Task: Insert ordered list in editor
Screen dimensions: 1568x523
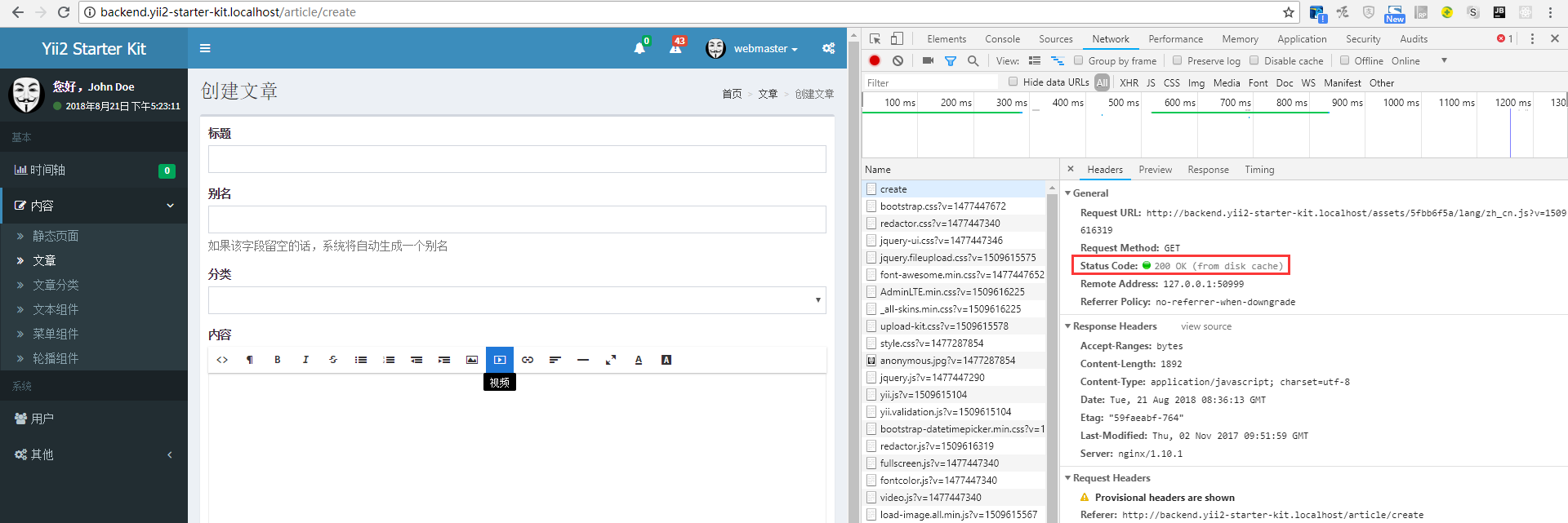Action: point(389,360)
